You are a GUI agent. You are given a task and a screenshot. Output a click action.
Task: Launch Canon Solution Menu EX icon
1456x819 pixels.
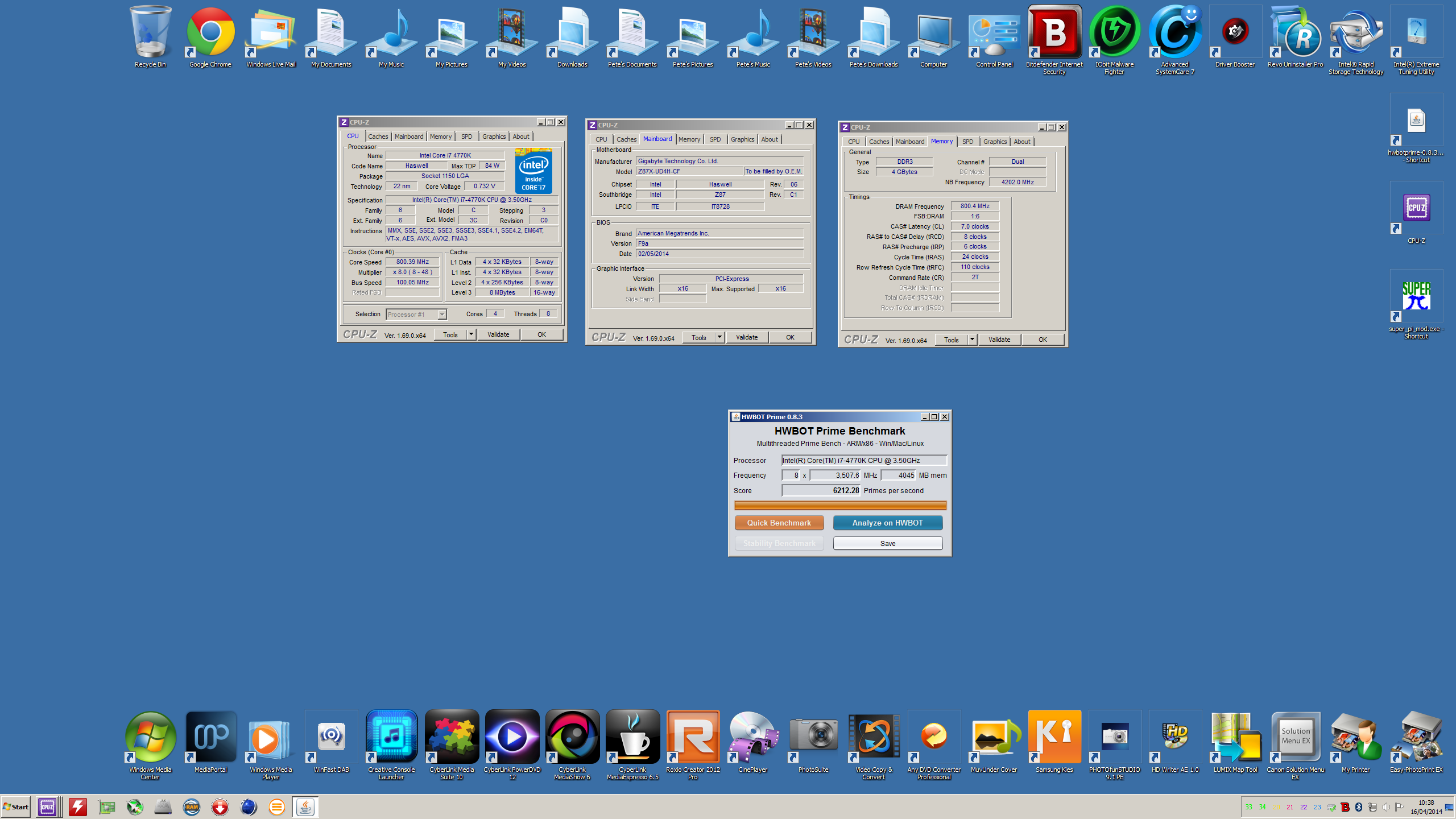[x=1296, y=745]
